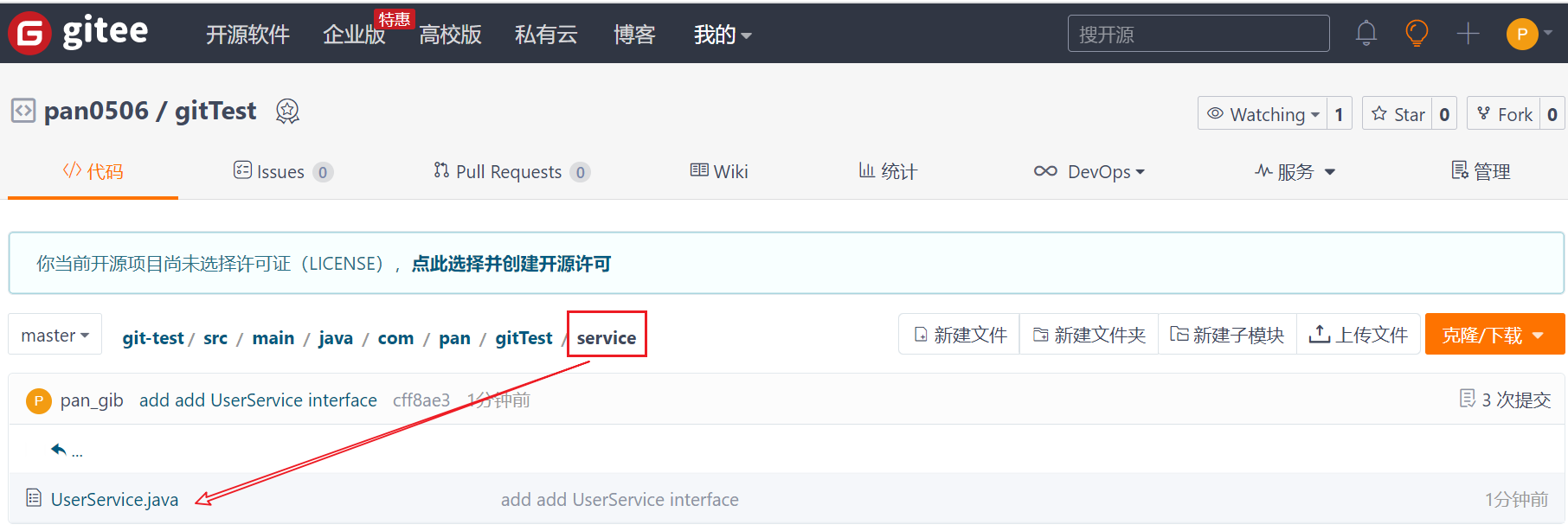The height and width of the screenshot is (531, 1568).
Task: Star the gitTest repository
Action: [1398, 114]
